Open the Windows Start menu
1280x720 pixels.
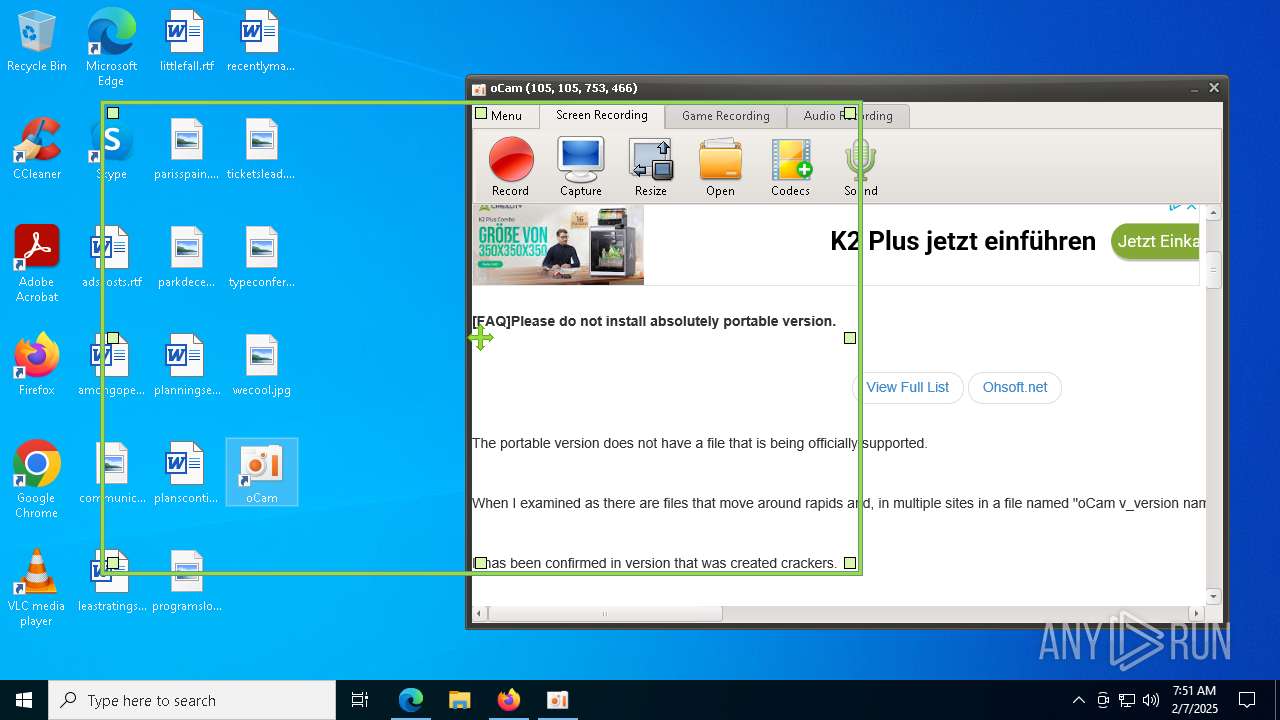pyautogui.click(x=24, y=700)
